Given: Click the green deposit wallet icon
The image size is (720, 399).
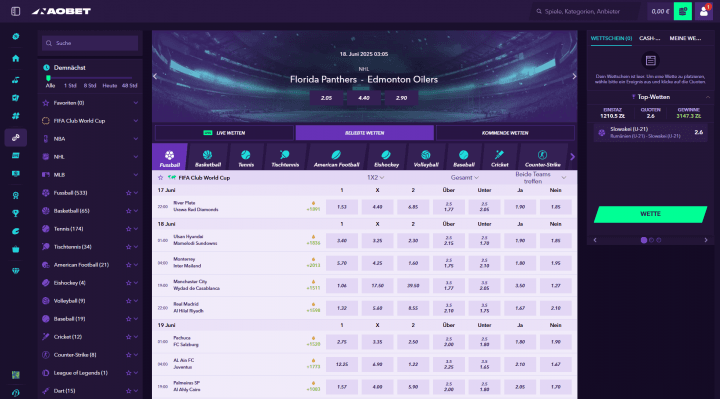Looking at the screenshot, I should click(682, 11).
